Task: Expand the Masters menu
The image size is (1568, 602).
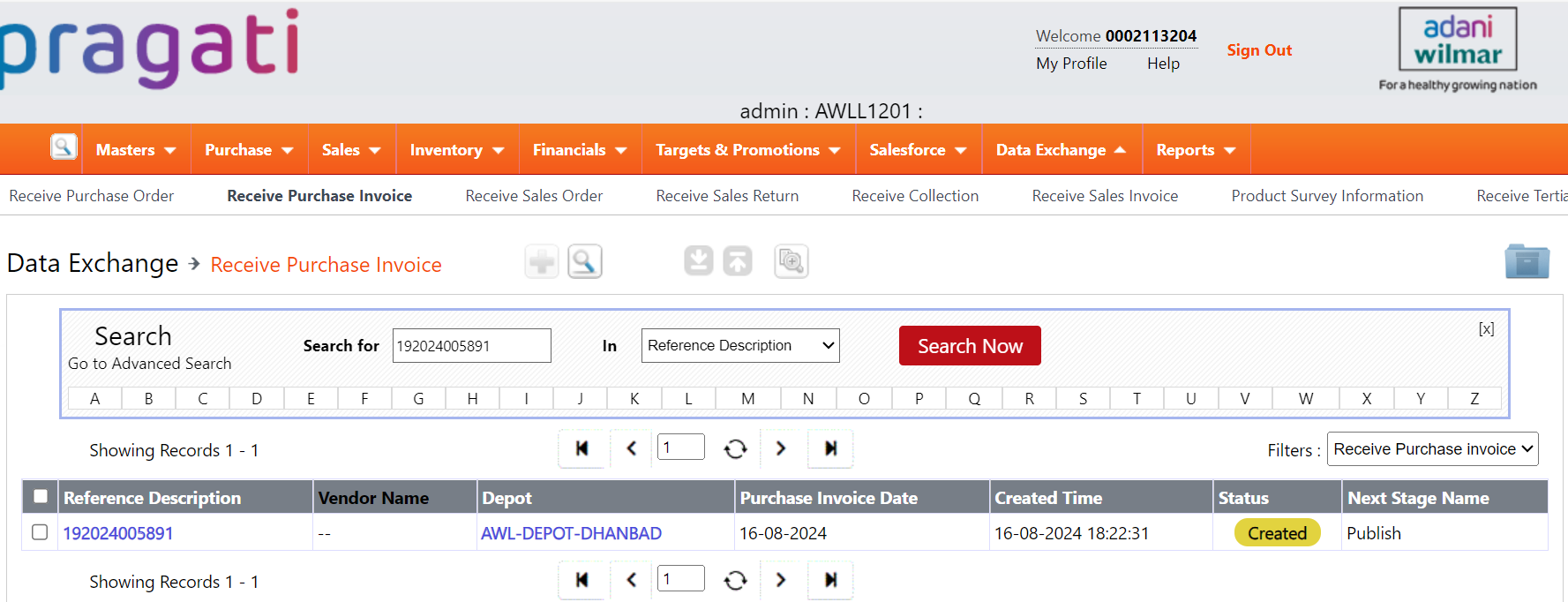Action: pos(136,150)
